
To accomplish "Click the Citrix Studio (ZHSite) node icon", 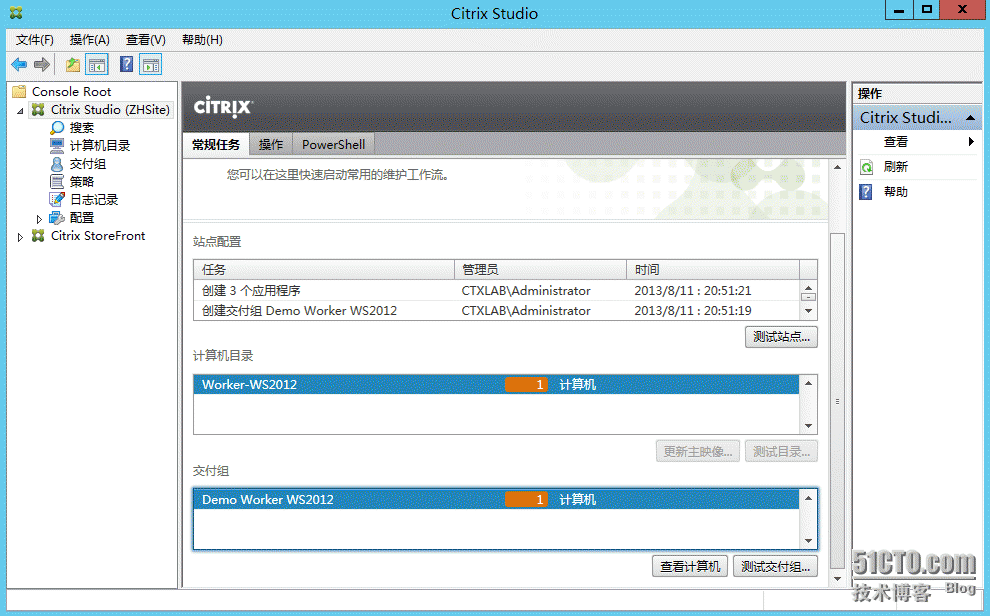I will tap(38, 110).
